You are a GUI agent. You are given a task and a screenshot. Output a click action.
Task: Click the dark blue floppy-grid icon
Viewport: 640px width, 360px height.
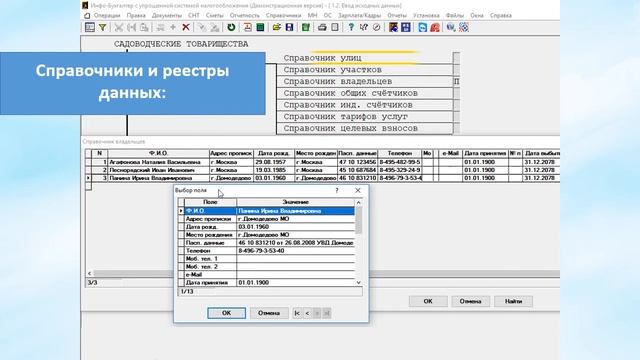click(x=406, y=27)
